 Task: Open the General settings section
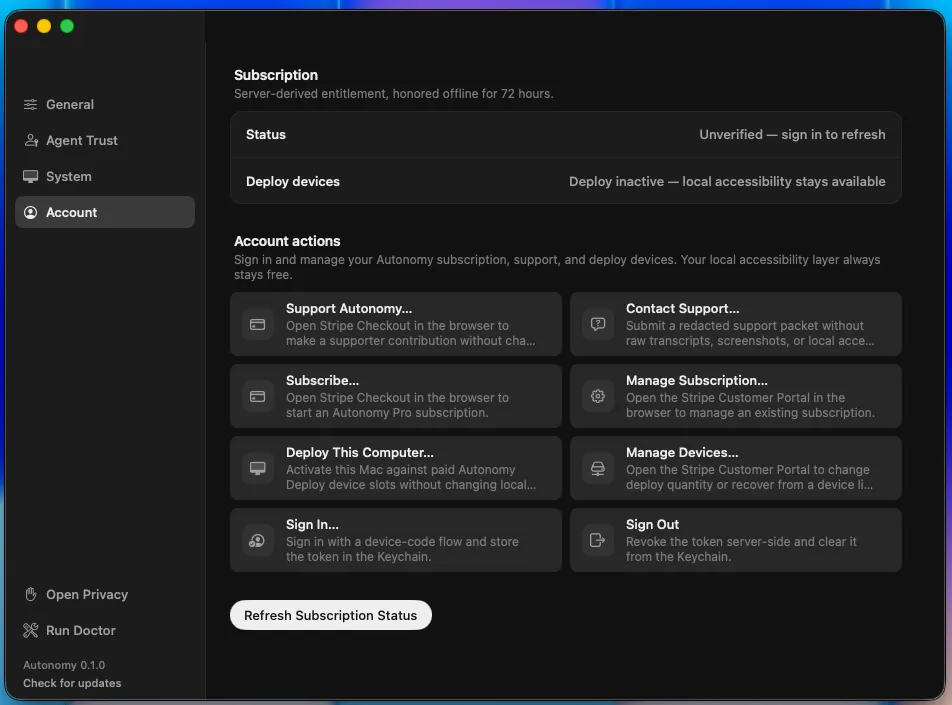click(104, 104)
